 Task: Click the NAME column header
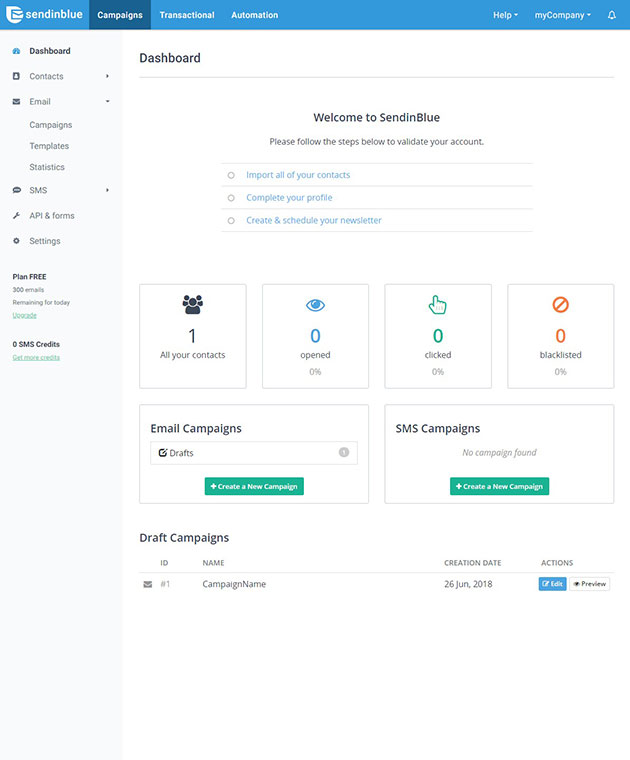point(213,563)
